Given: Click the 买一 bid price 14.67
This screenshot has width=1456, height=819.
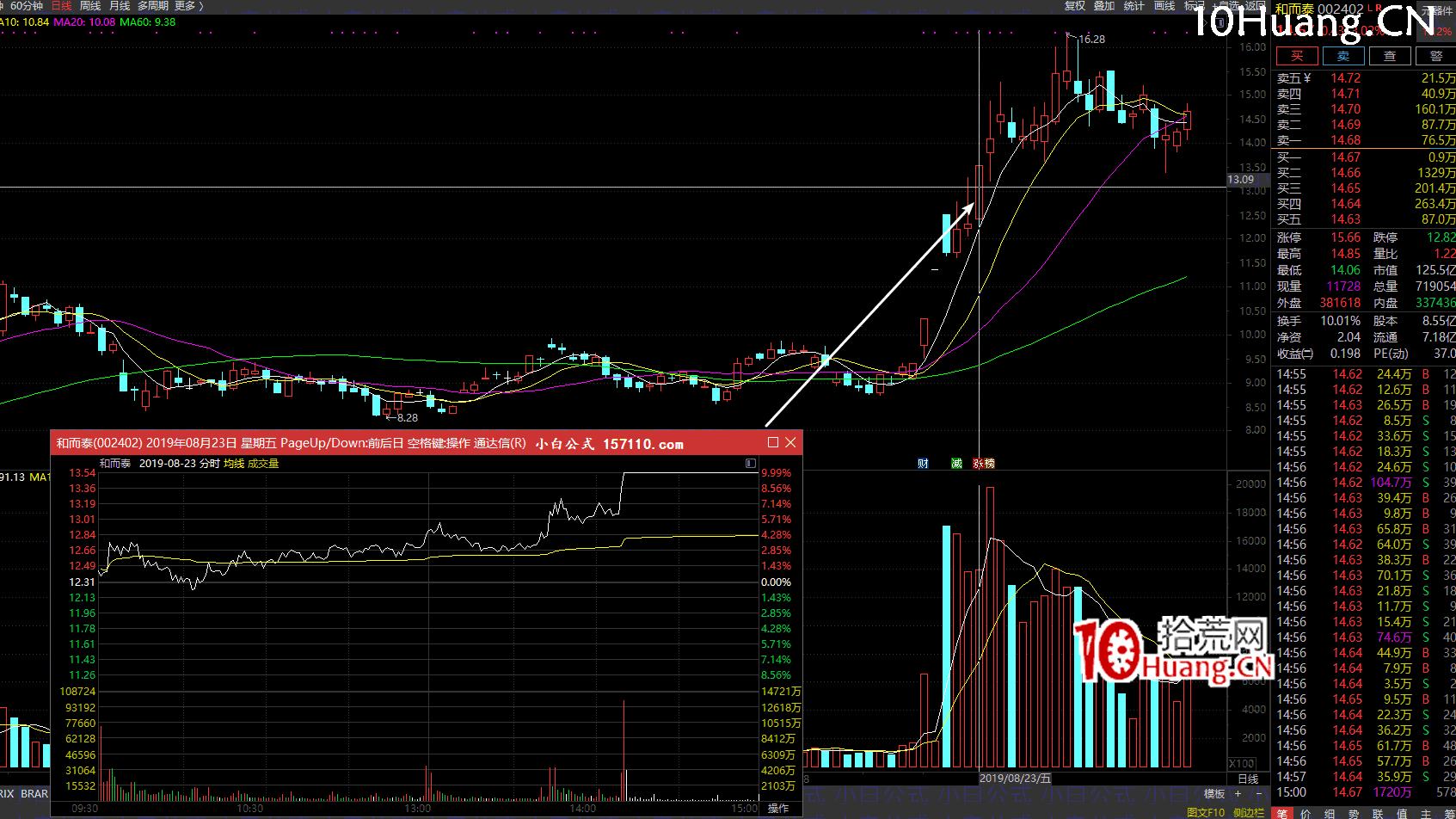Looking at the screenshot, I should tap(1346, 157).
